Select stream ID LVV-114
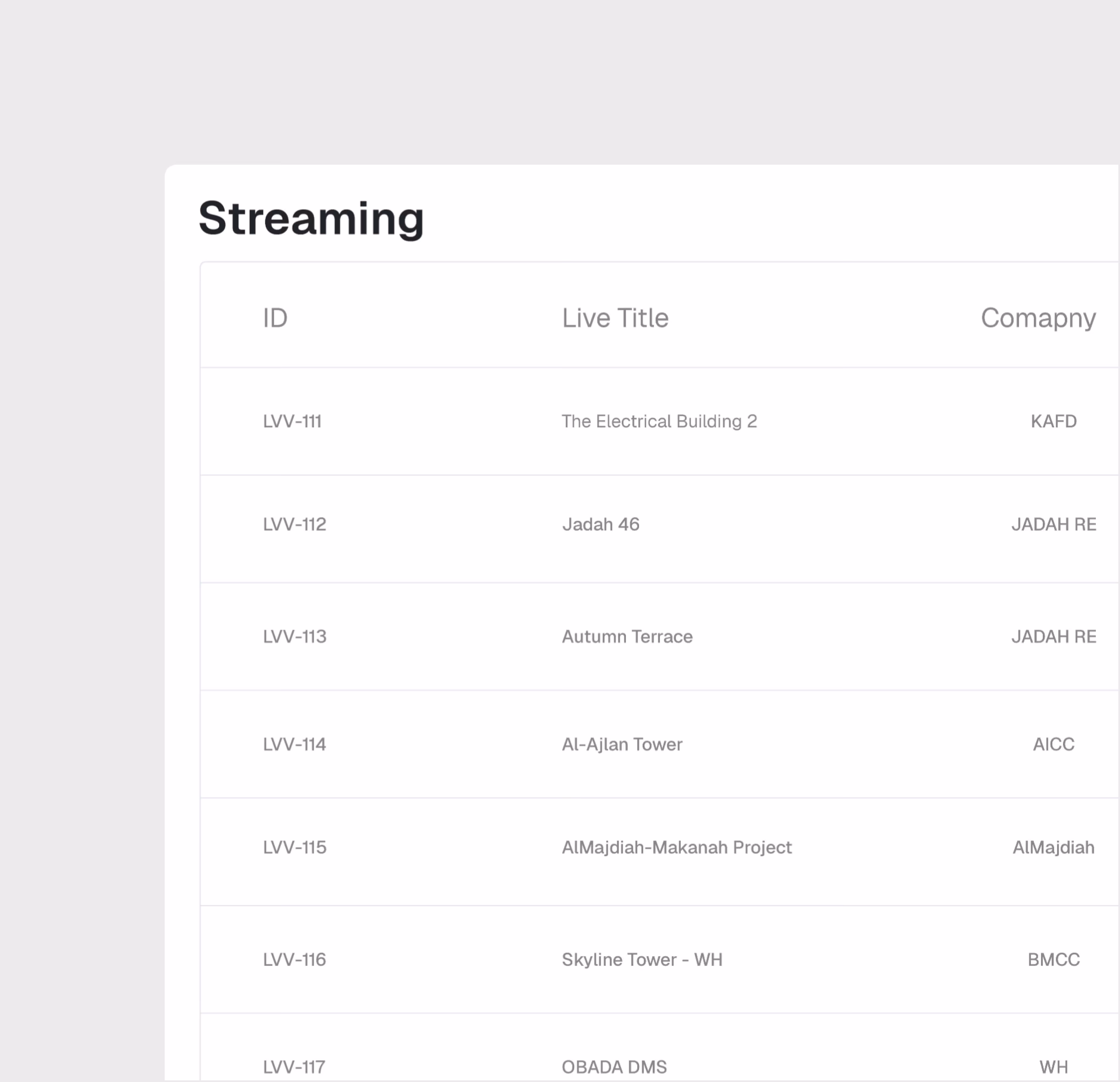 point(294,744)
